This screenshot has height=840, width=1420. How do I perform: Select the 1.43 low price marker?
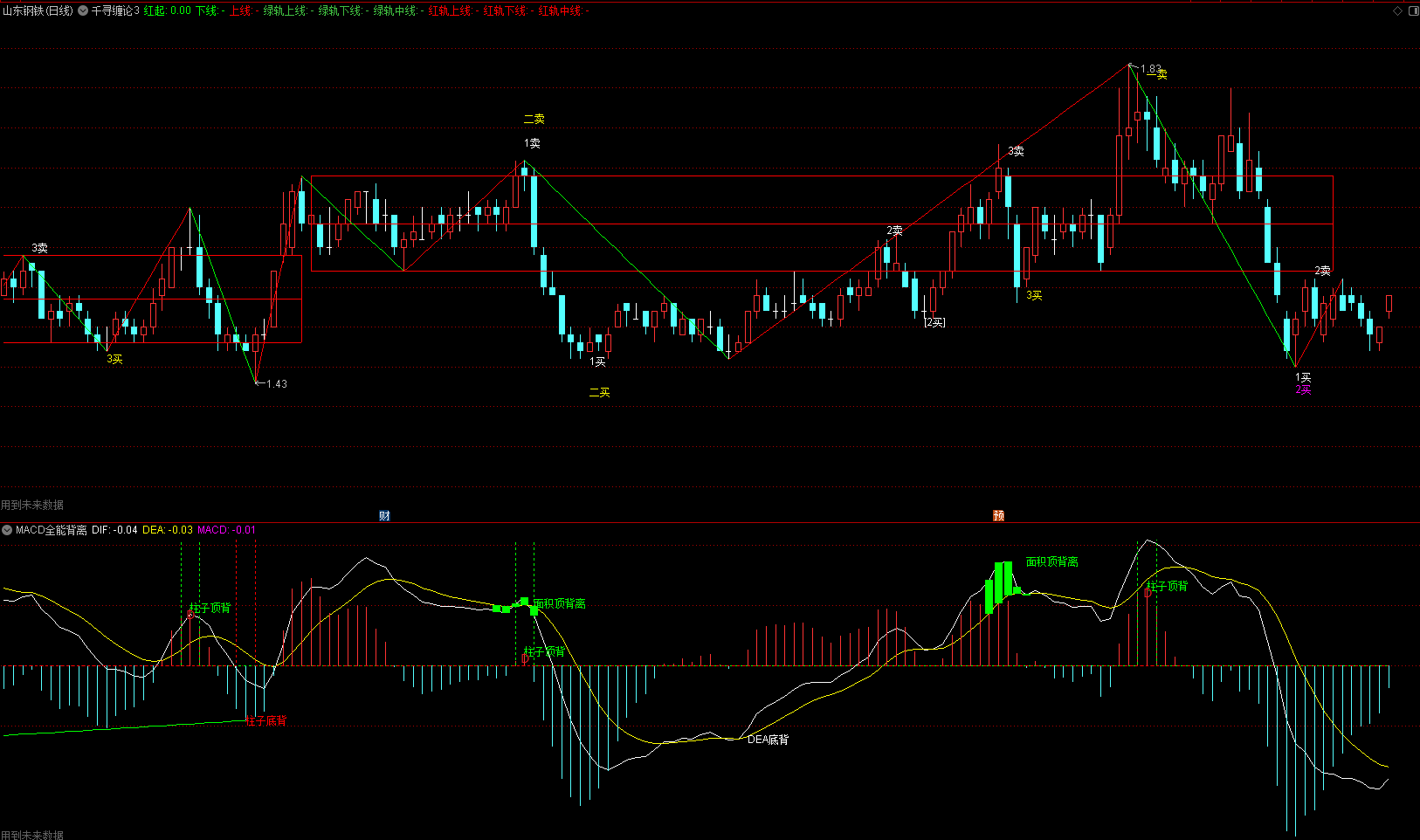pyautogui.click(x=276, y=384)
